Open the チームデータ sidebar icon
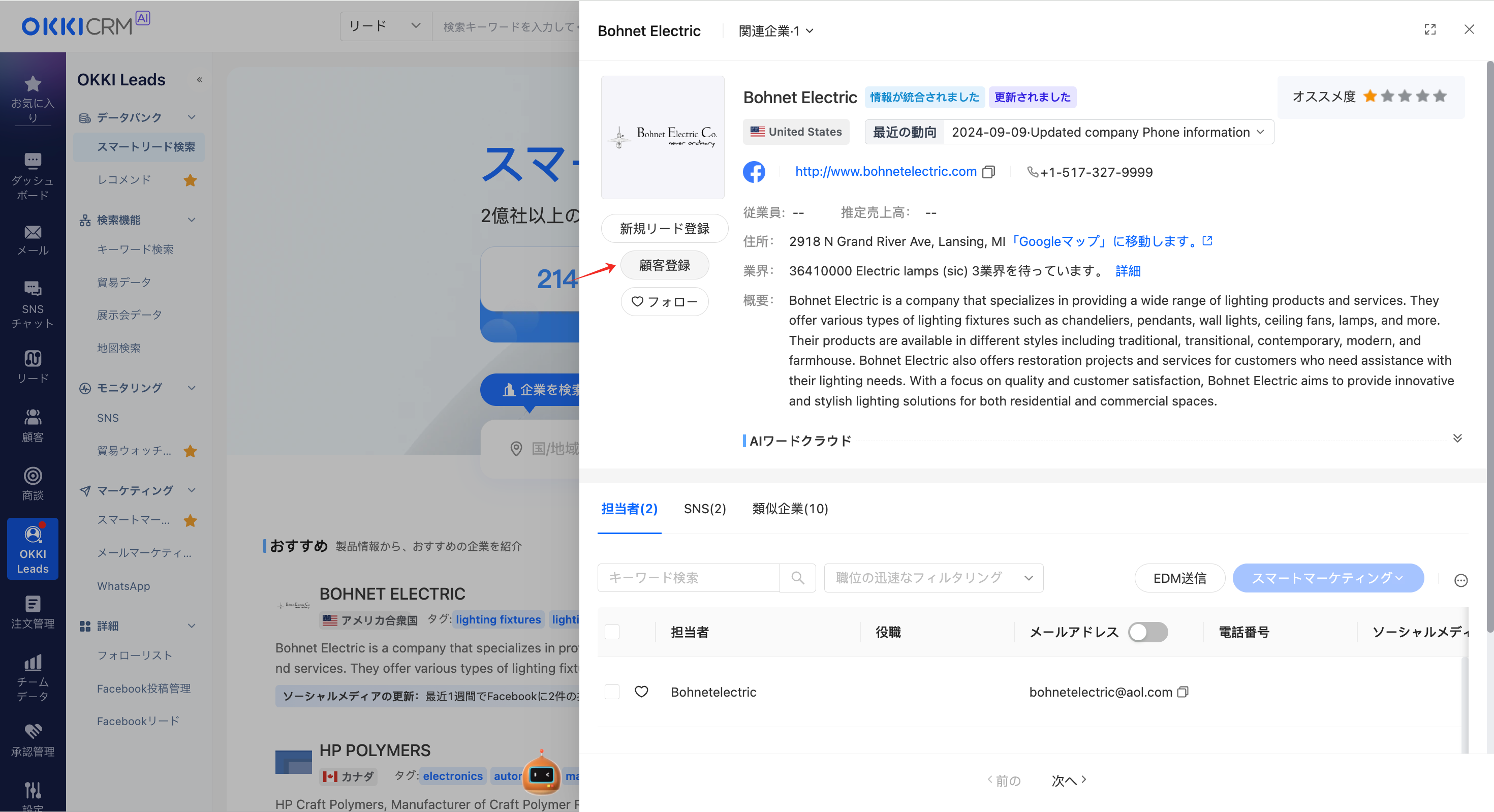1494x812 pixels. 33,677
